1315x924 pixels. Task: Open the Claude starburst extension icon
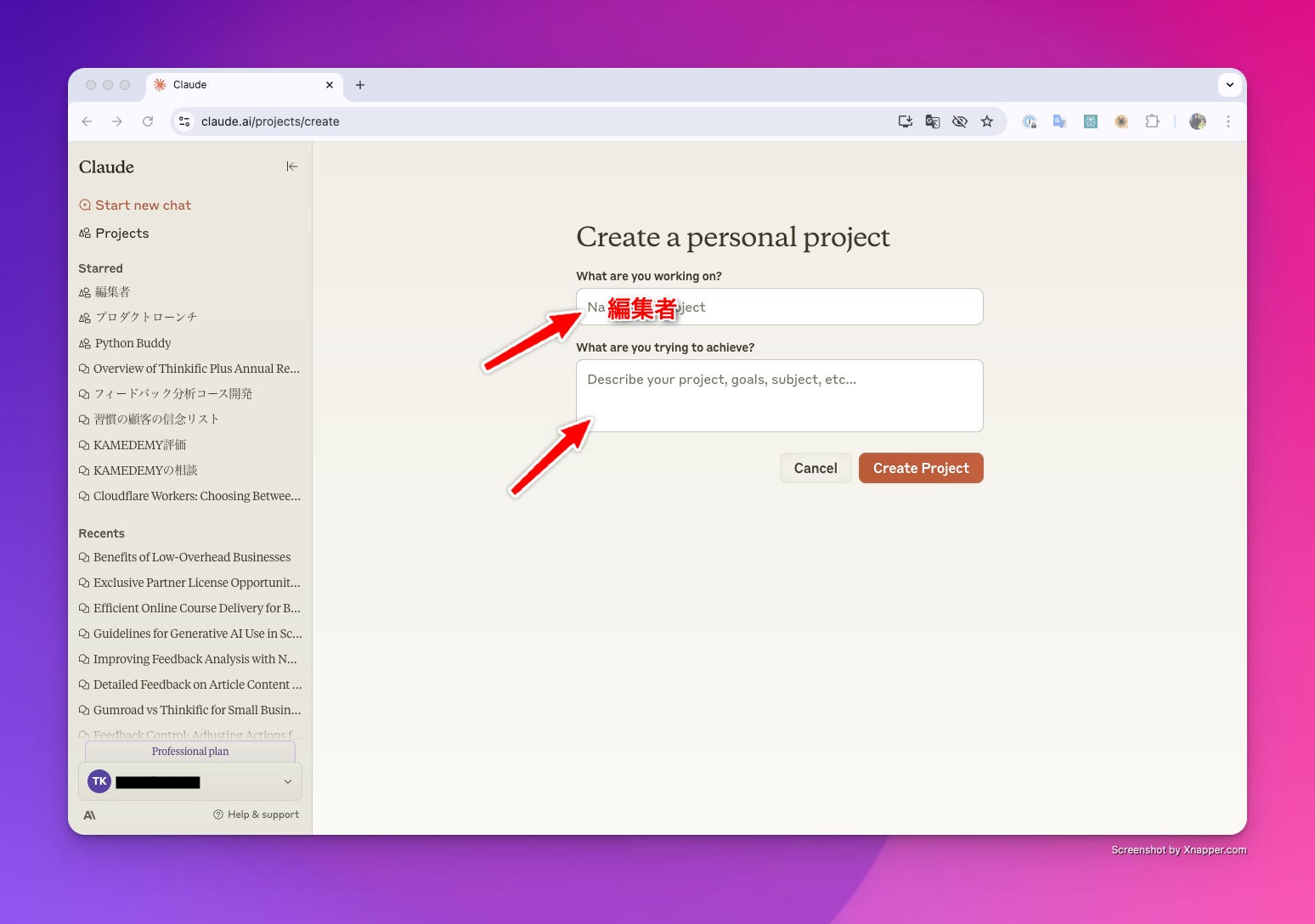1121,121
